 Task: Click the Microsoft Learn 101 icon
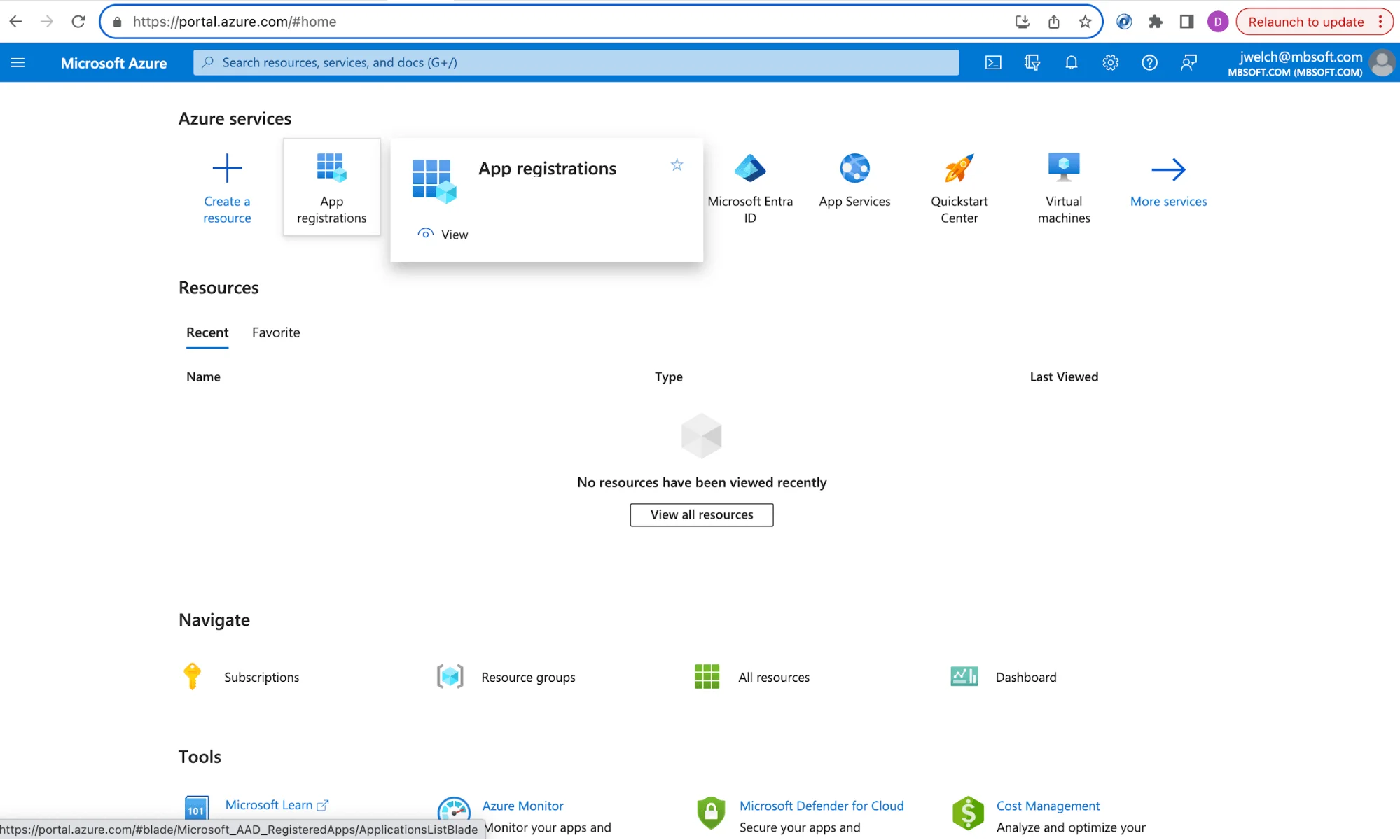point(197,809)
